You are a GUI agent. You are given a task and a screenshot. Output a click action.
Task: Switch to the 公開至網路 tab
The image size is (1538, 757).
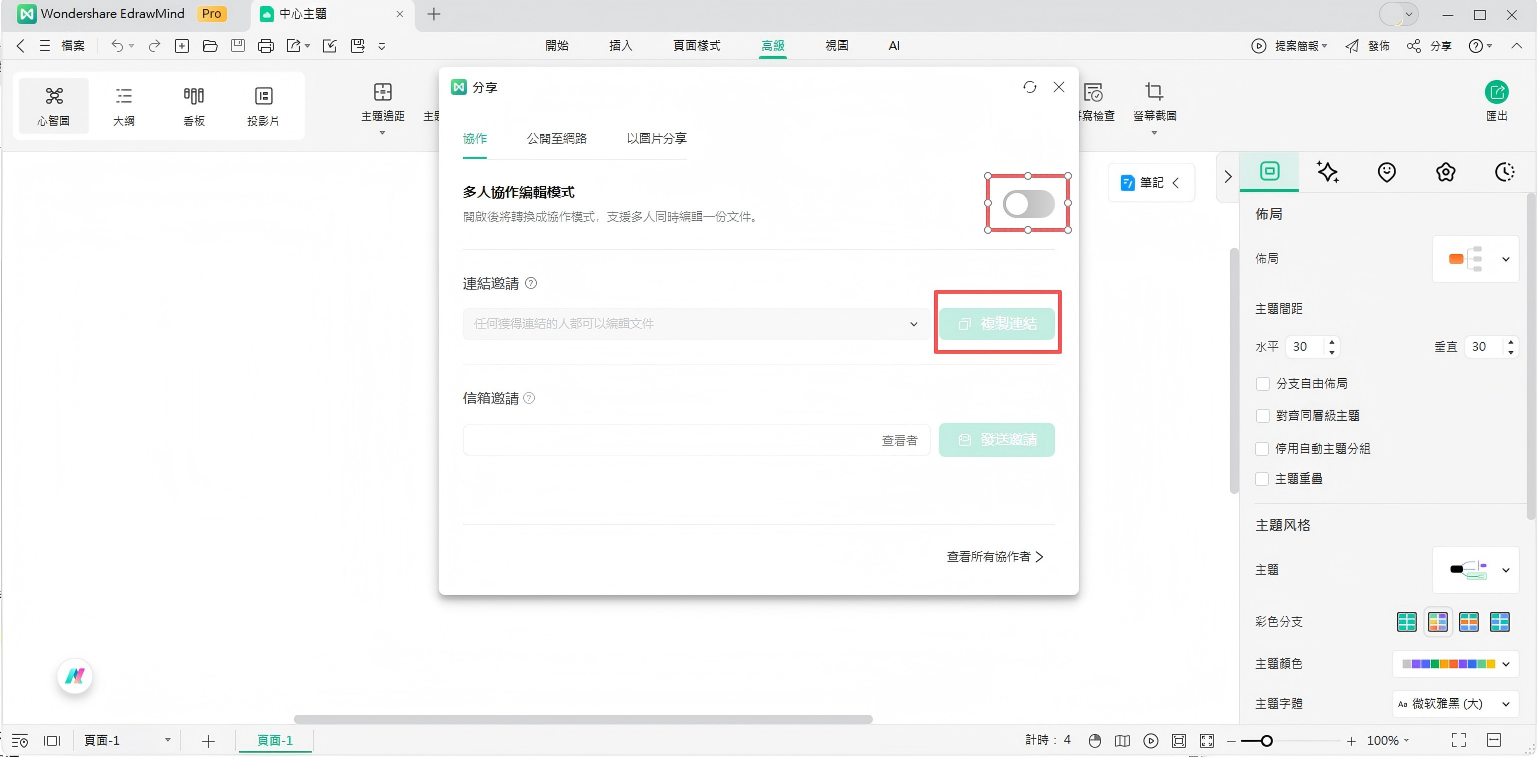(x=556, y=139)
